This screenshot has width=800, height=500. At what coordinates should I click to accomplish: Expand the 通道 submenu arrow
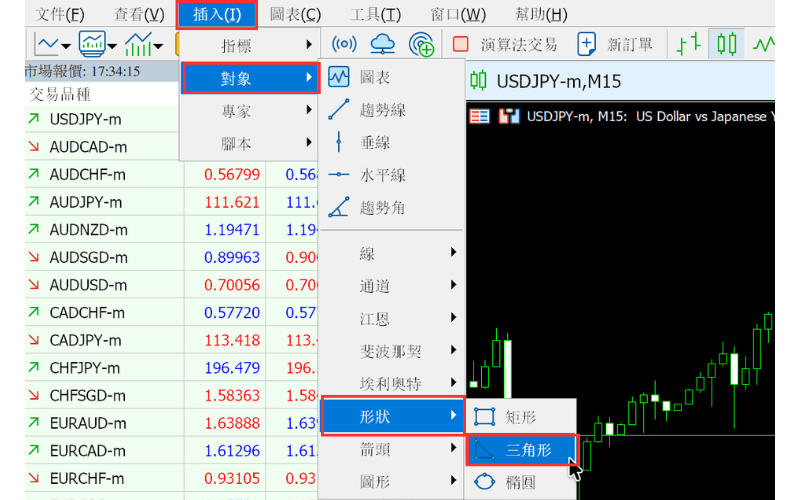click(x=453, y=285)
